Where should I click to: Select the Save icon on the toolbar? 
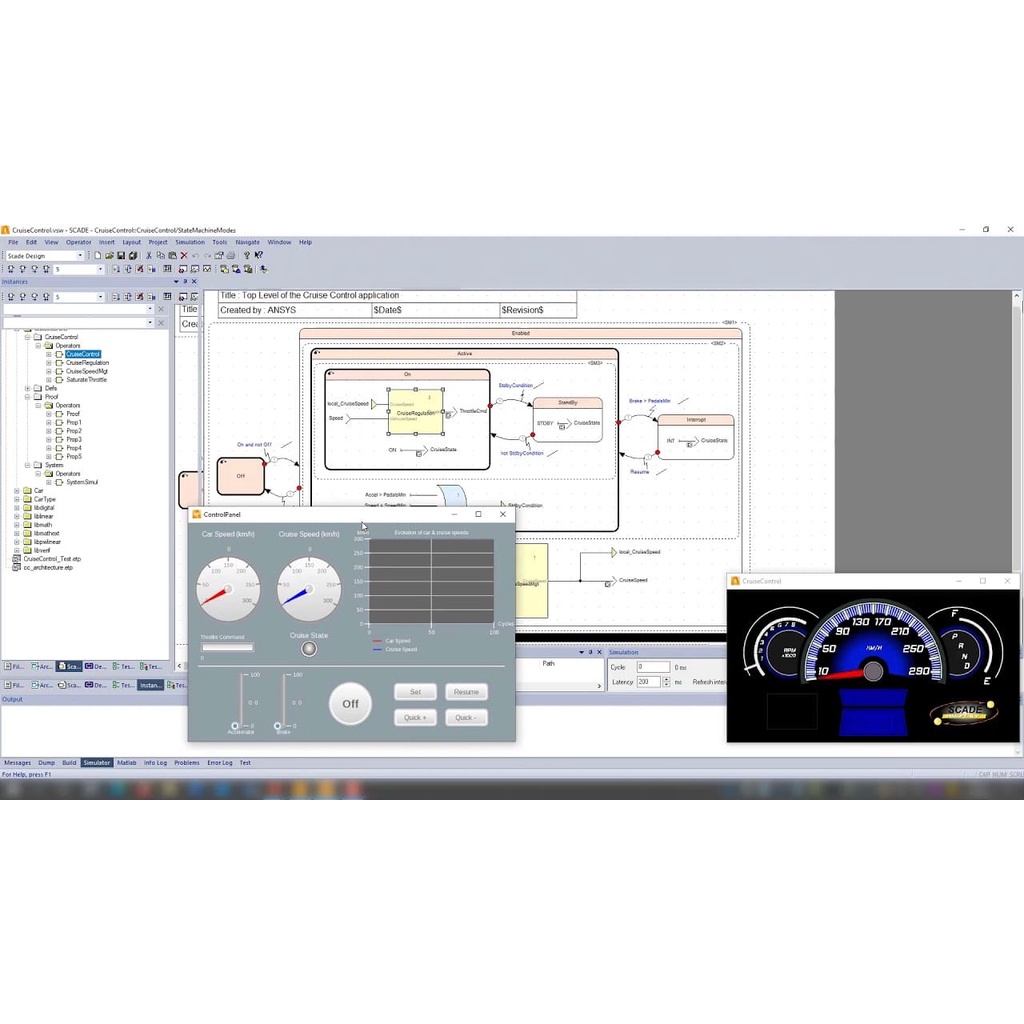pos(122,255)
